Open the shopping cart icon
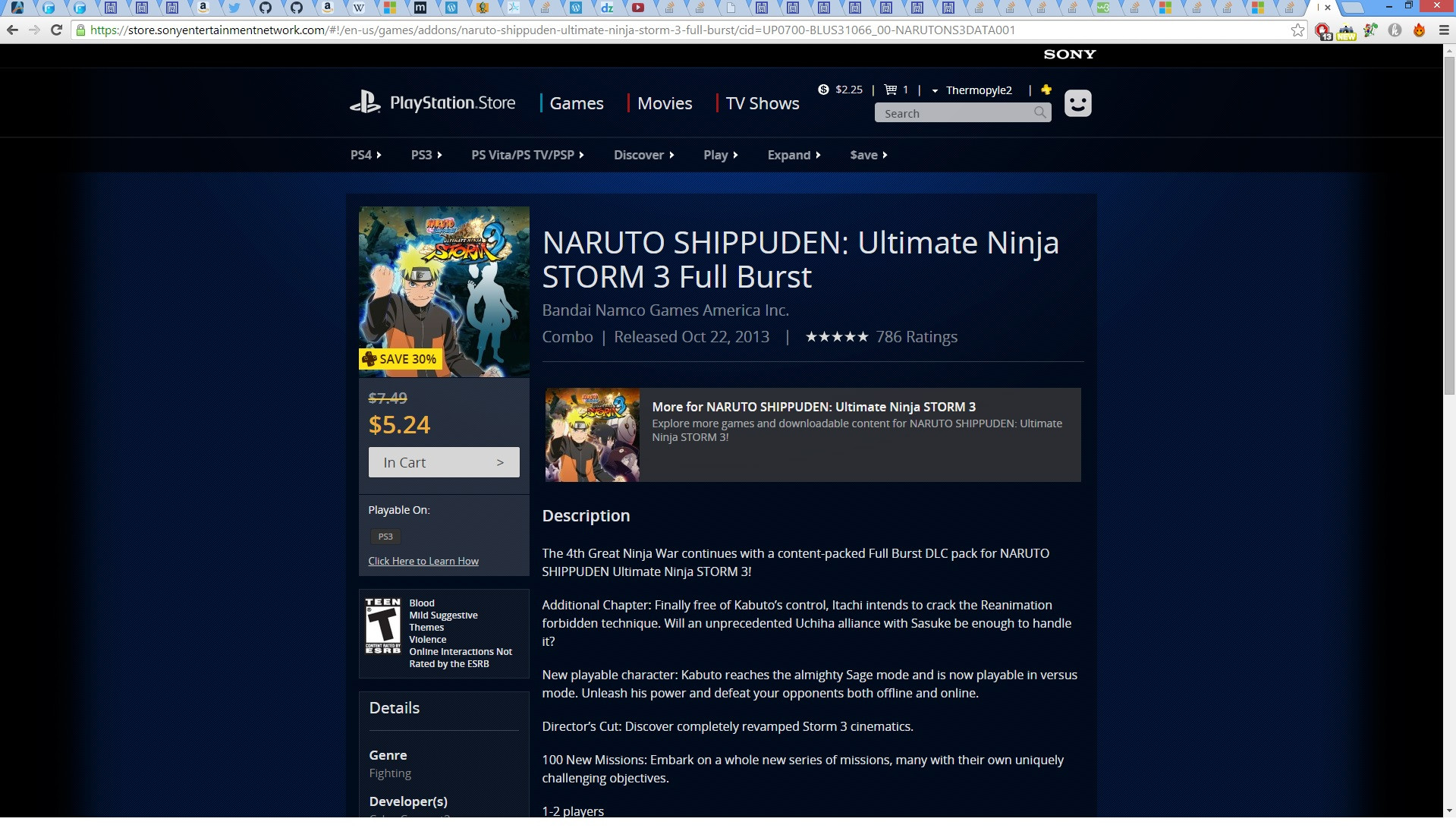The image size is (1456, 828). [x=891, y=90]
